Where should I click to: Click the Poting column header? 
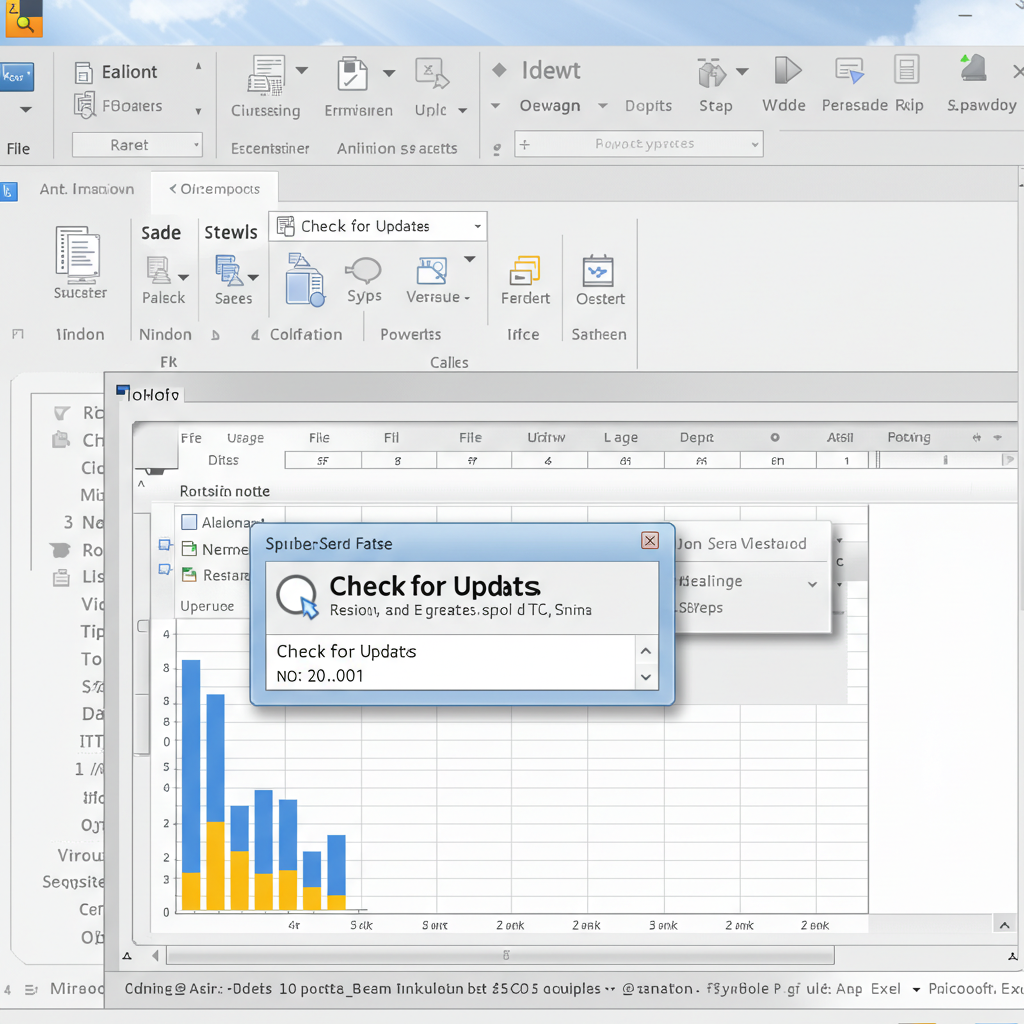pos(908,438)
